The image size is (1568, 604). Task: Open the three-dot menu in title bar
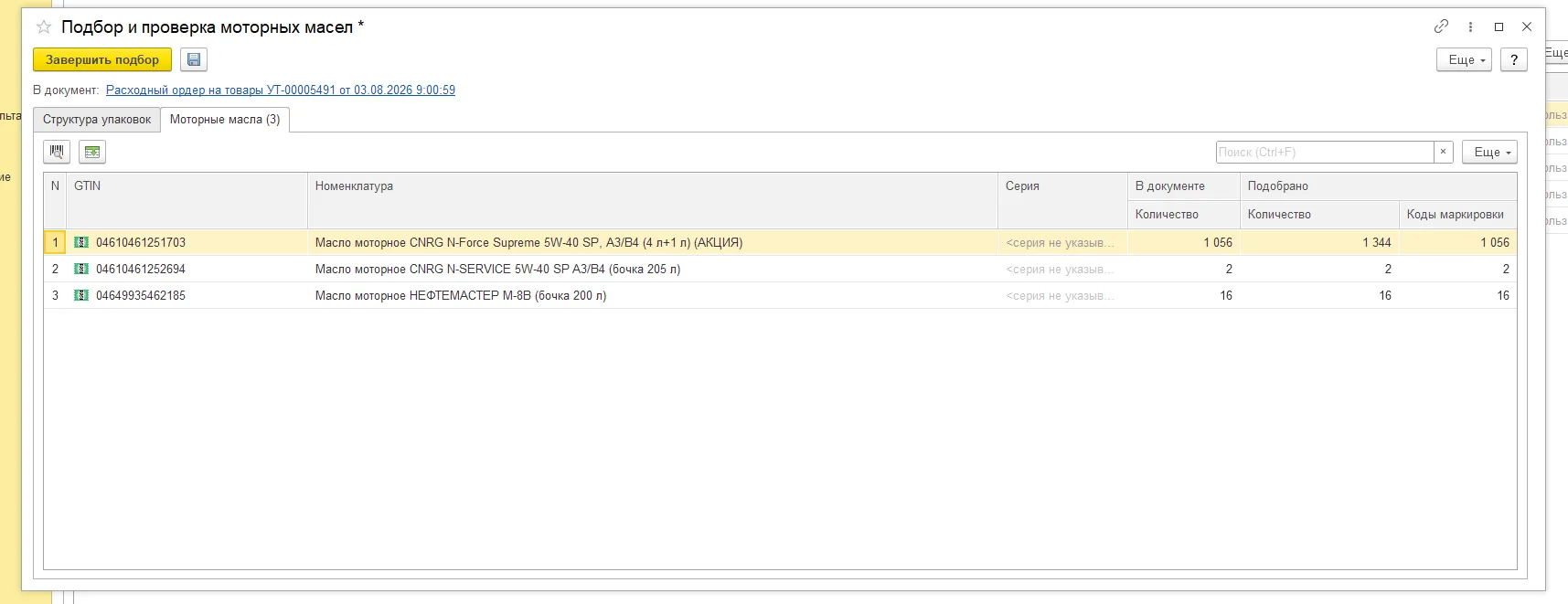[1470, 26]
